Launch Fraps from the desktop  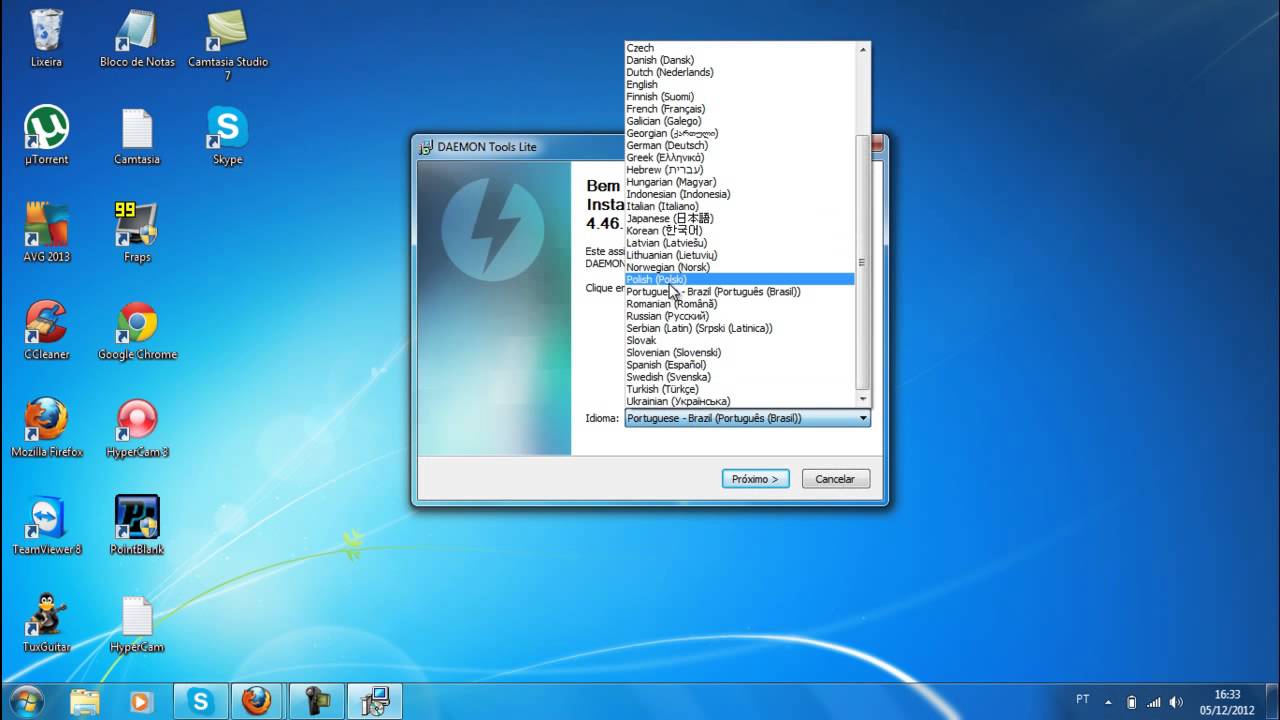coord(137,232)
